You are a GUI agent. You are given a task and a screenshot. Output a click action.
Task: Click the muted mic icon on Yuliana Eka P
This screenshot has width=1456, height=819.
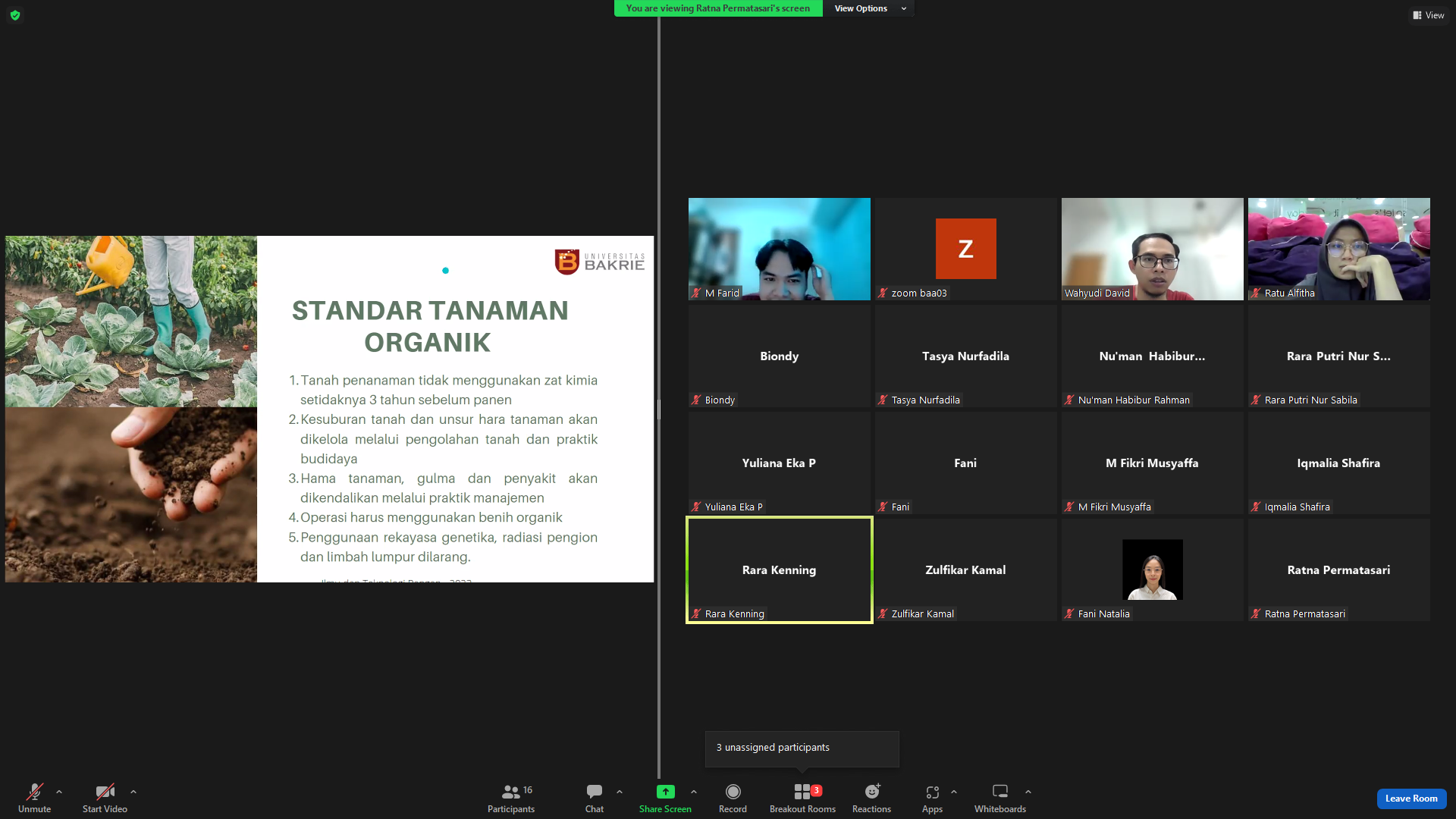pyautogui.click(x=696, y=507)
